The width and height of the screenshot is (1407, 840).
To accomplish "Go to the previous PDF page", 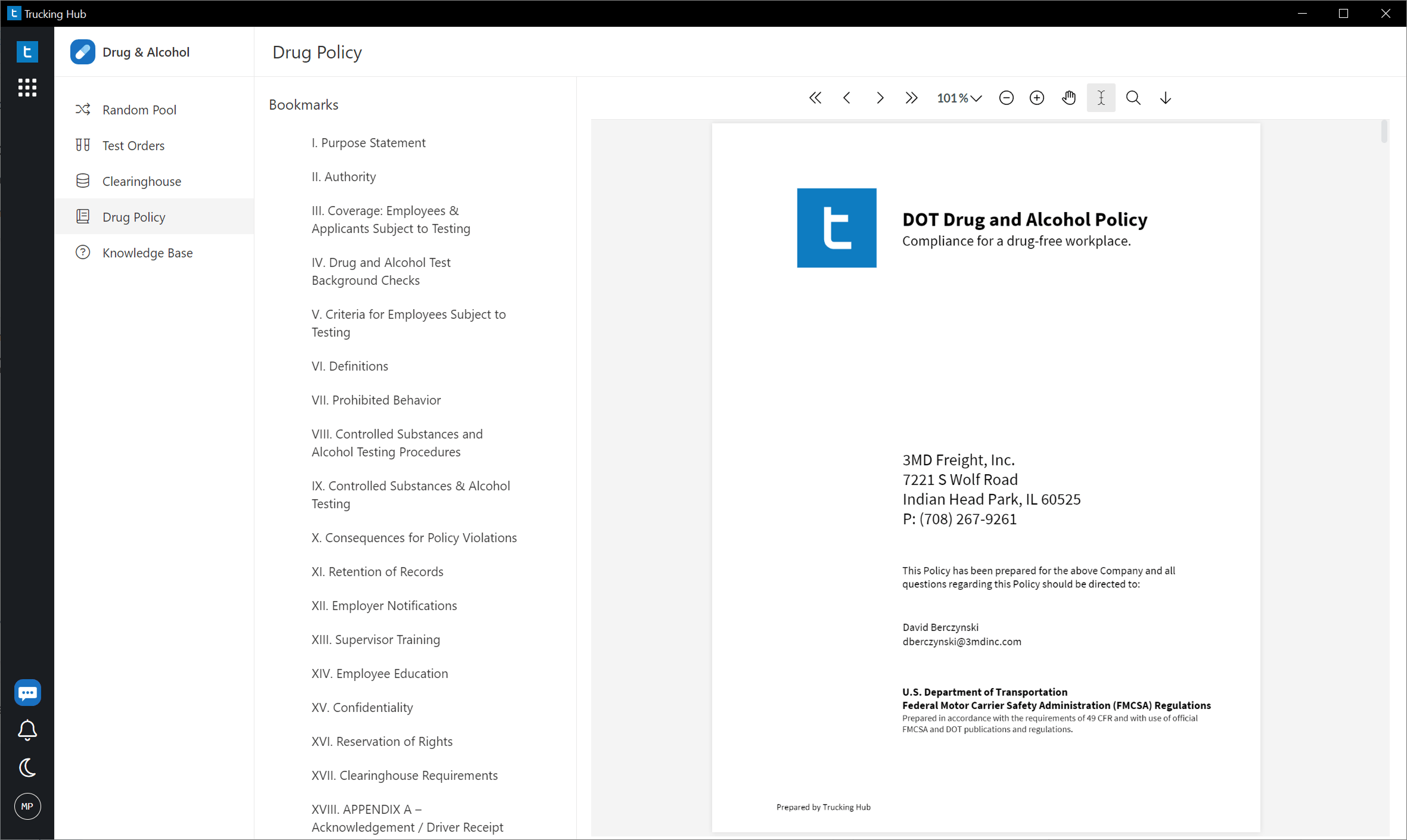I will [847, 98].
